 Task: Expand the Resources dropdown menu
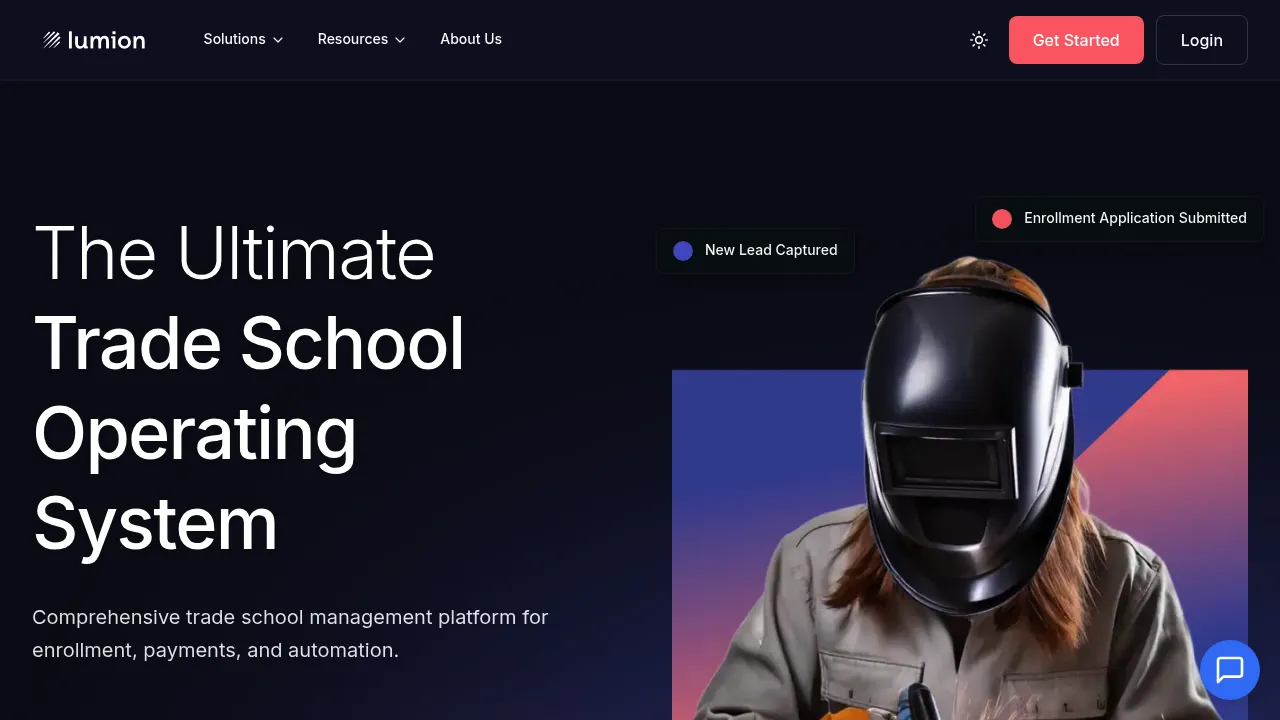pos(361,39)
